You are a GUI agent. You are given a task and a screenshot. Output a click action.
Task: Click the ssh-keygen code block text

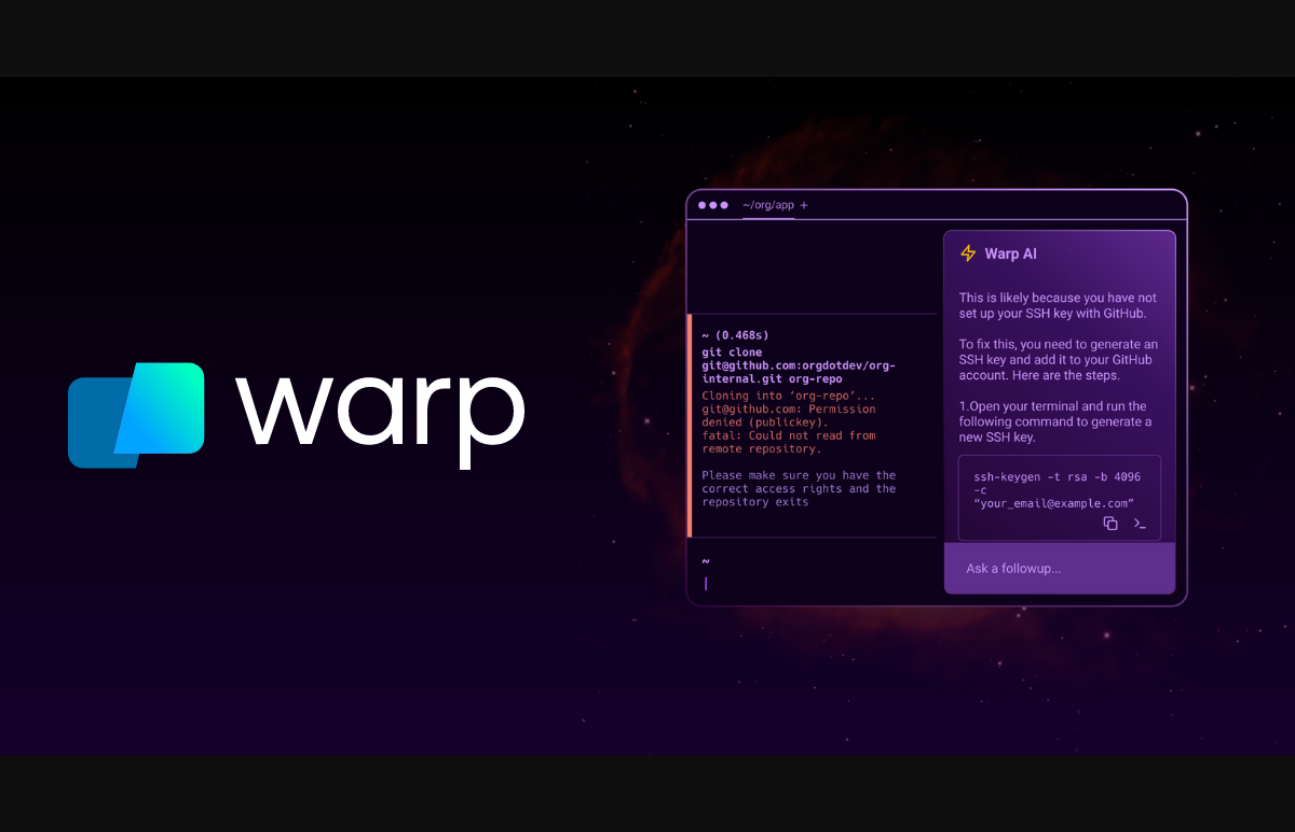[1055, 490]
